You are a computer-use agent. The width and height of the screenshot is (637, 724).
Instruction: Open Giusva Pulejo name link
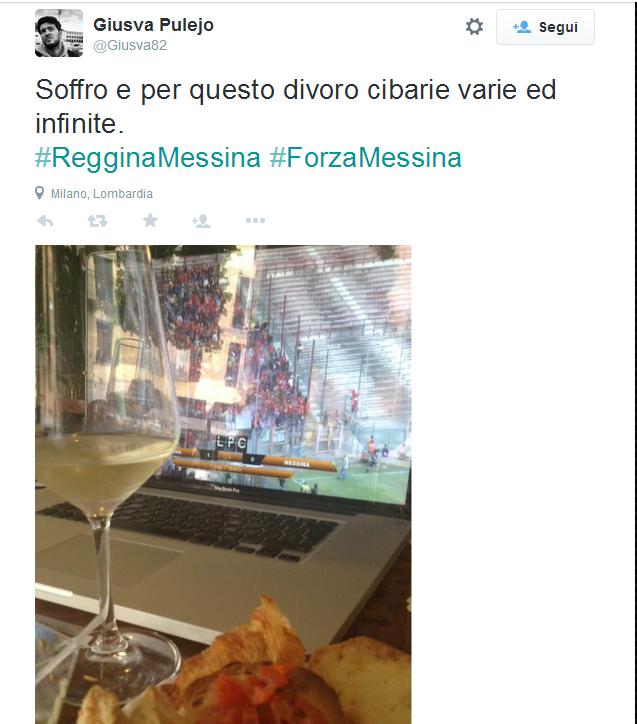click(x=154, y=25)
